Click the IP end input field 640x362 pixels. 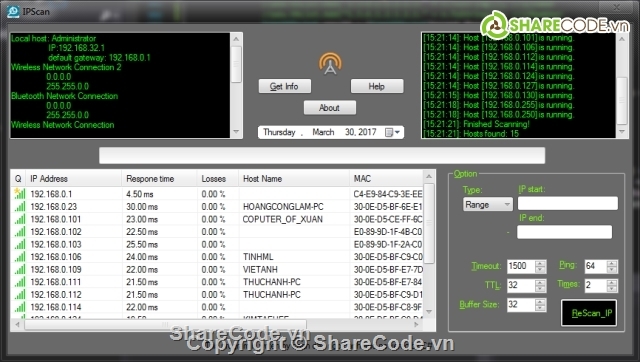point(564,232)
